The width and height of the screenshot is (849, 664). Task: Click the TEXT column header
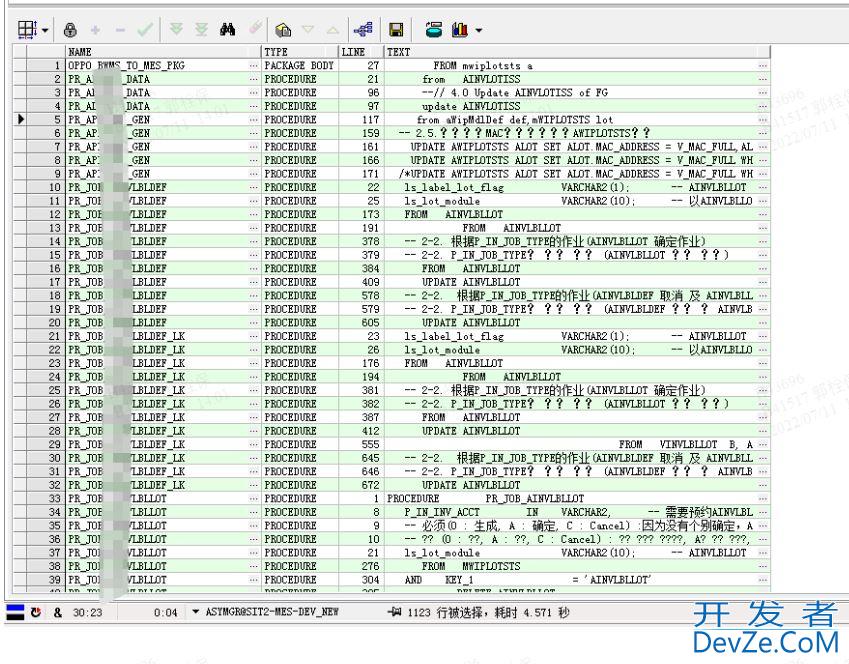(577, 52)
